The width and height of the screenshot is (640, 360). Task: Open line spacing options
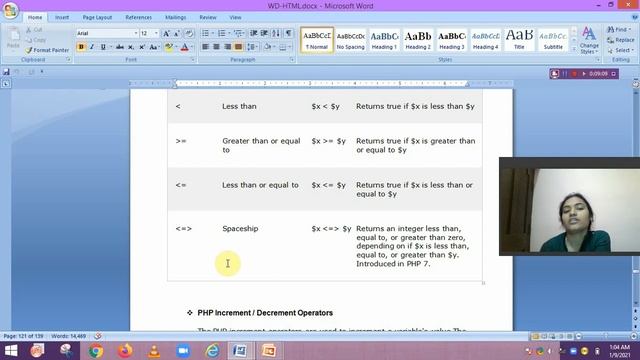click(253, 47)
